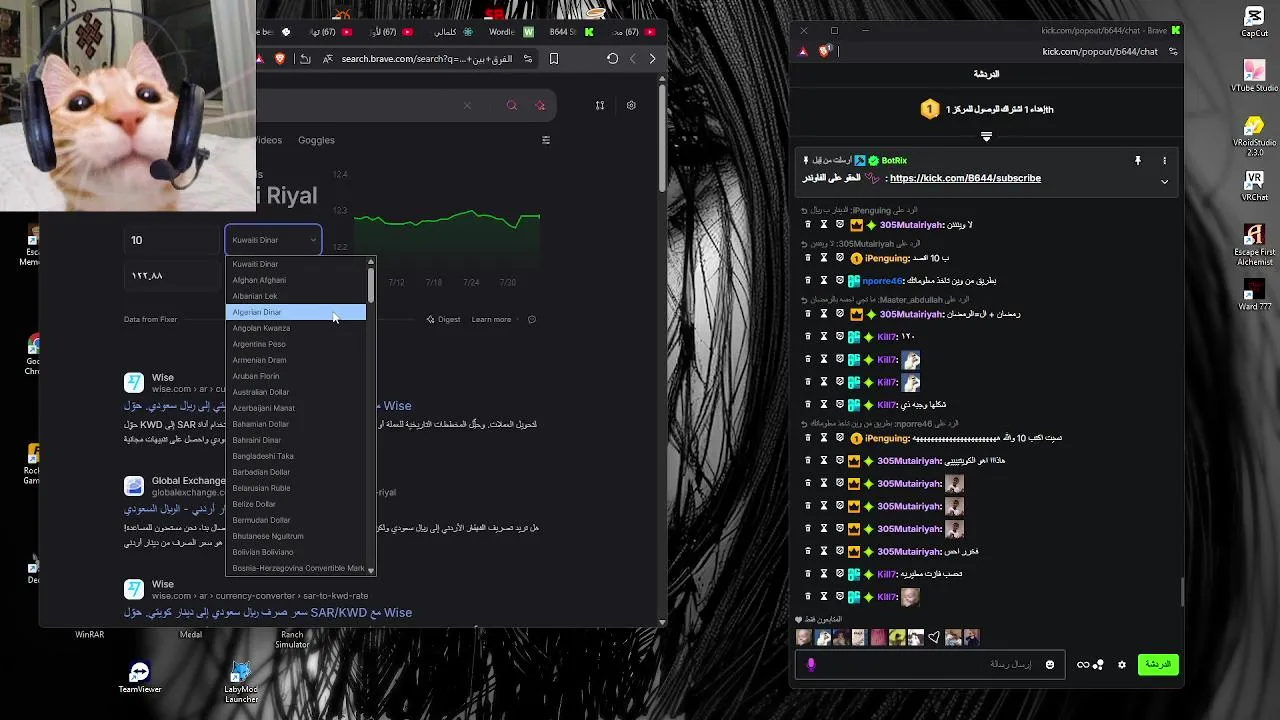The height and width of the screenshot is (720, 1280).
Task: Click the ban shield icon on nporre46 message
Action: click(x=840, y=281)
